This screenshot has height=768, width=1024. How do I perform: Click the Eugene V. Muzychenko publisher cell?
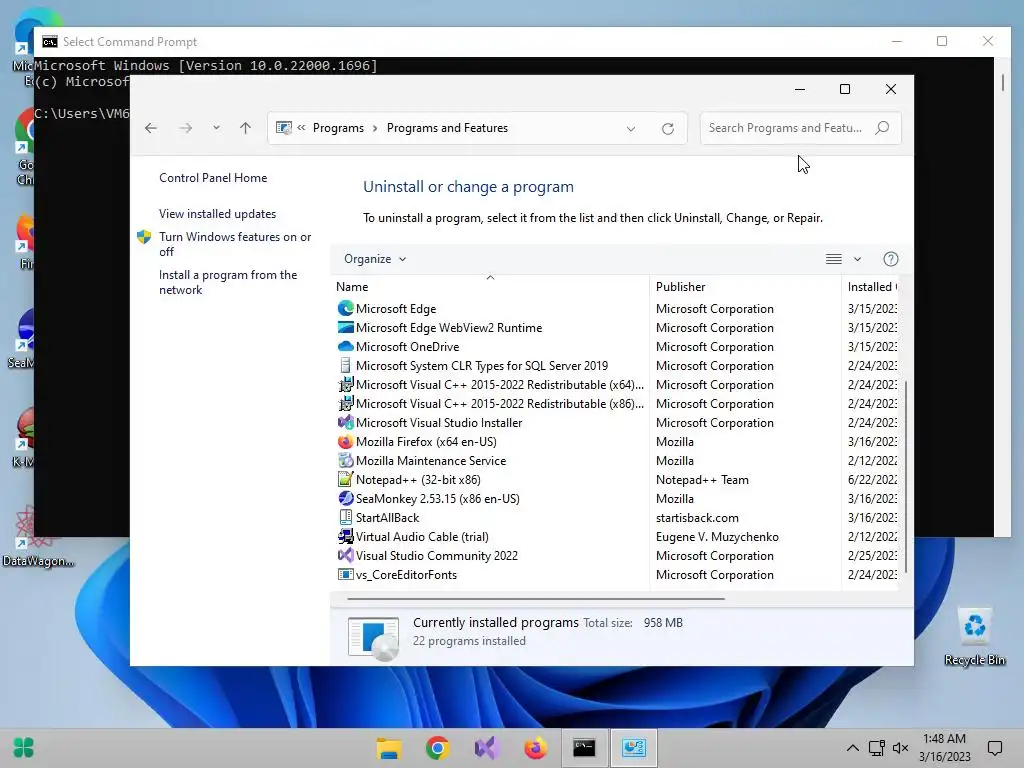click(717, 537)
